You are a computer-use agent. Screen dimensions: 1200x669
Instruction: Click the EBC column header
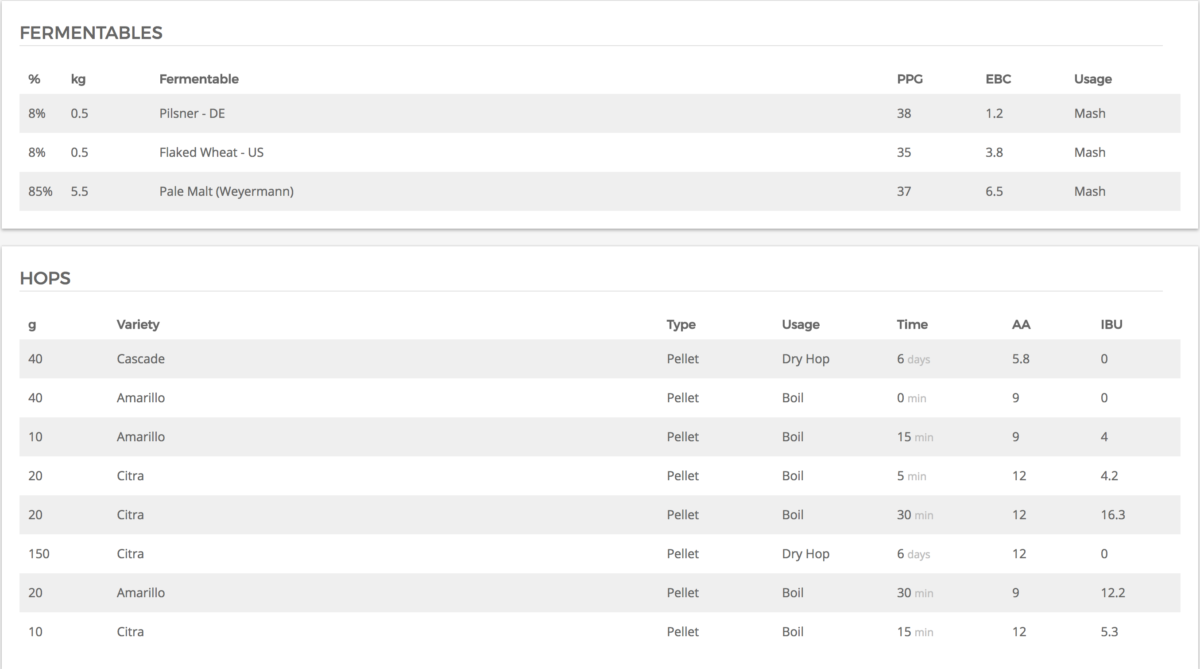point(997,79)
